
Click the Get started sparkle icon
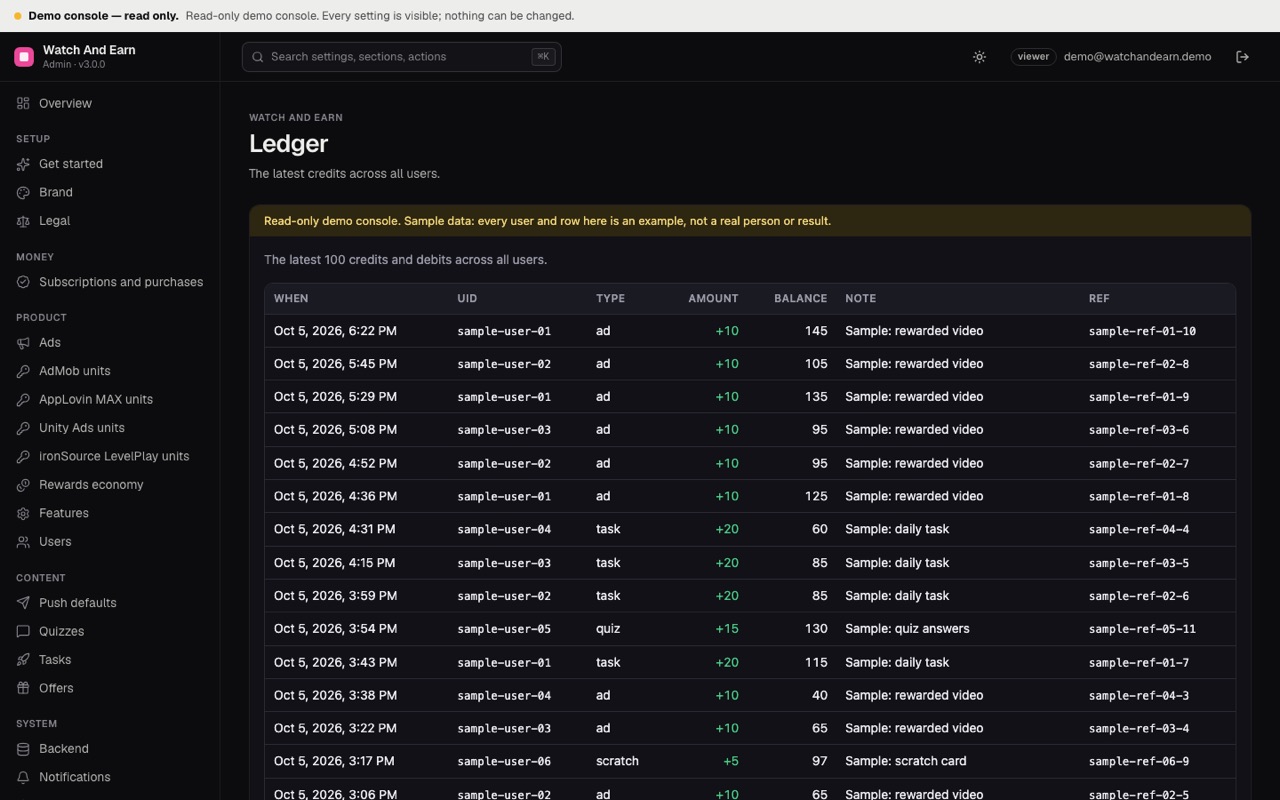(23, 164)
